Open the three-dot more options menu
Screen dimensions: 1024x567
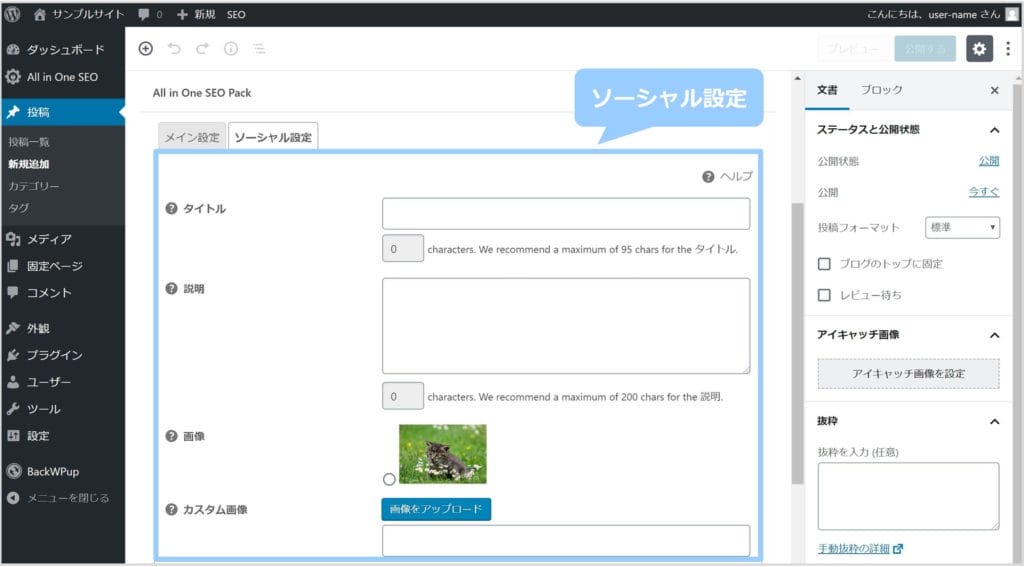click(1007, 48)
